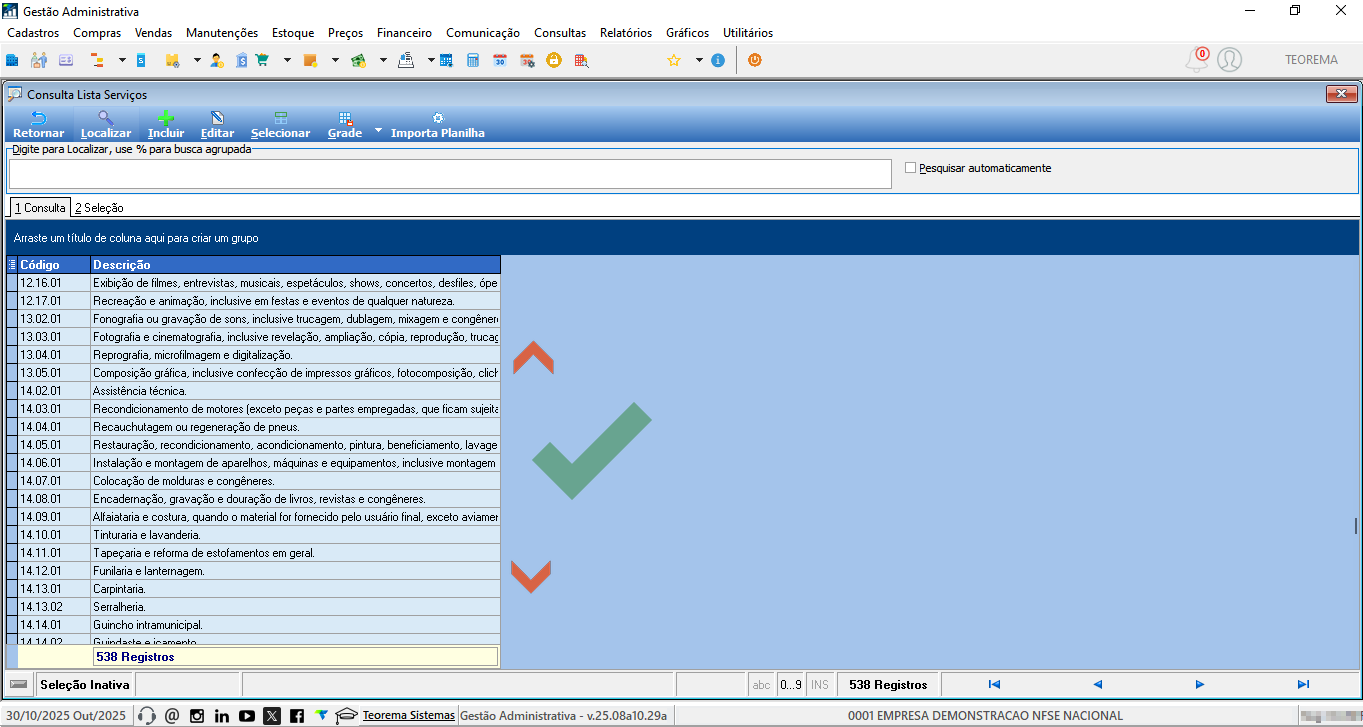Click the yellow star favorites icon
Image resolution: width=1363 pixels, height=727 pixels.
[x=674, y=60]
